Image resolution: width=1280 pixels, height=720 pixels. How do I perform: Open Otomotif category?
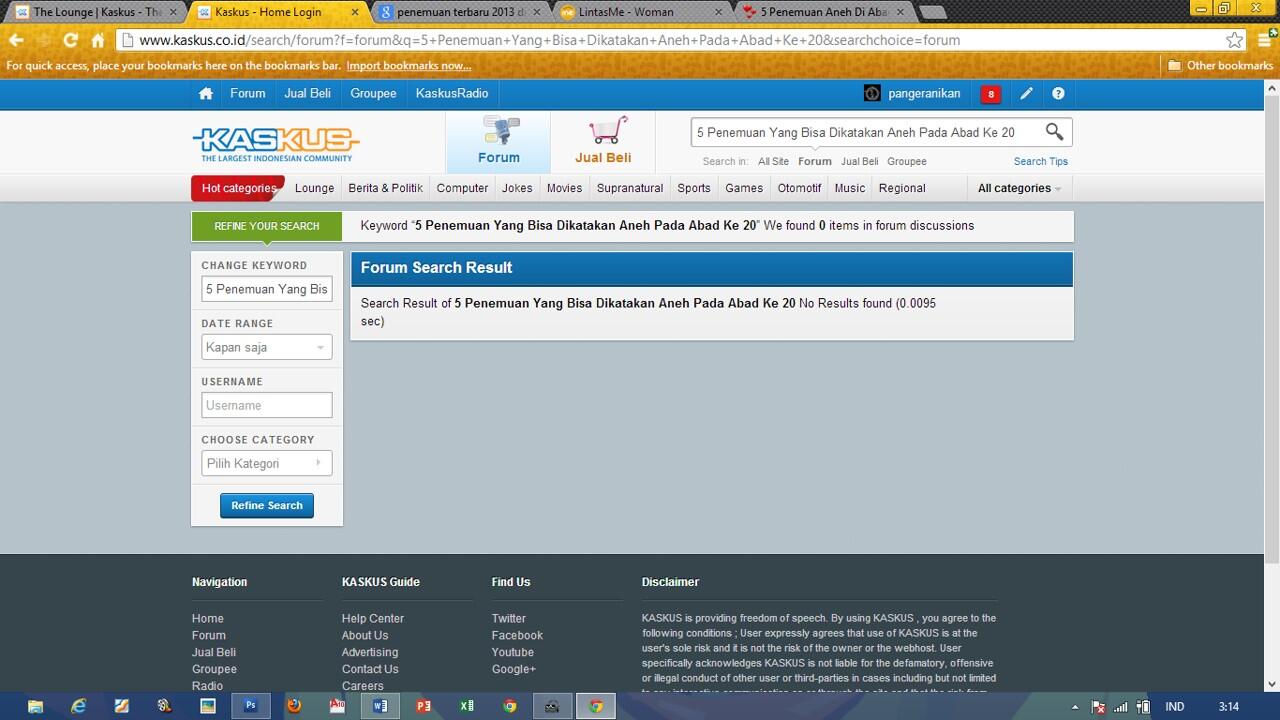coord(799,188)
